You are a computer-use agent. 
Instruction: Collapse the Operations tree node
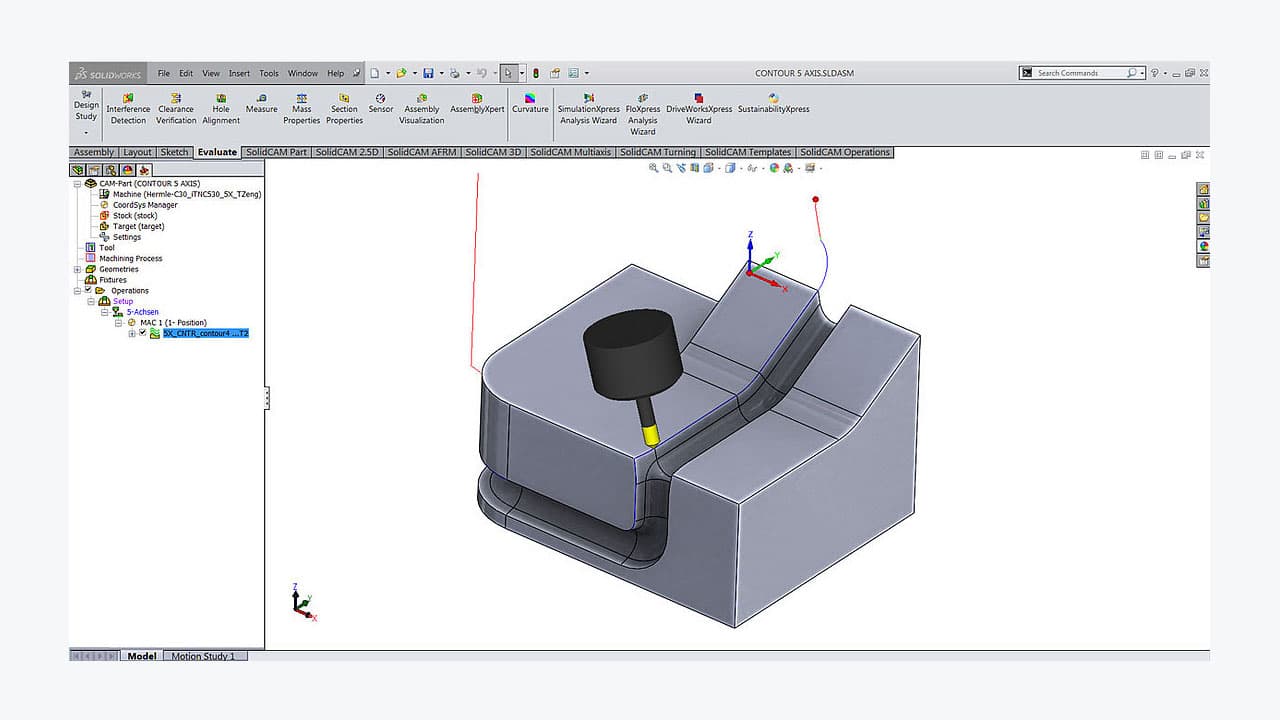77,290
